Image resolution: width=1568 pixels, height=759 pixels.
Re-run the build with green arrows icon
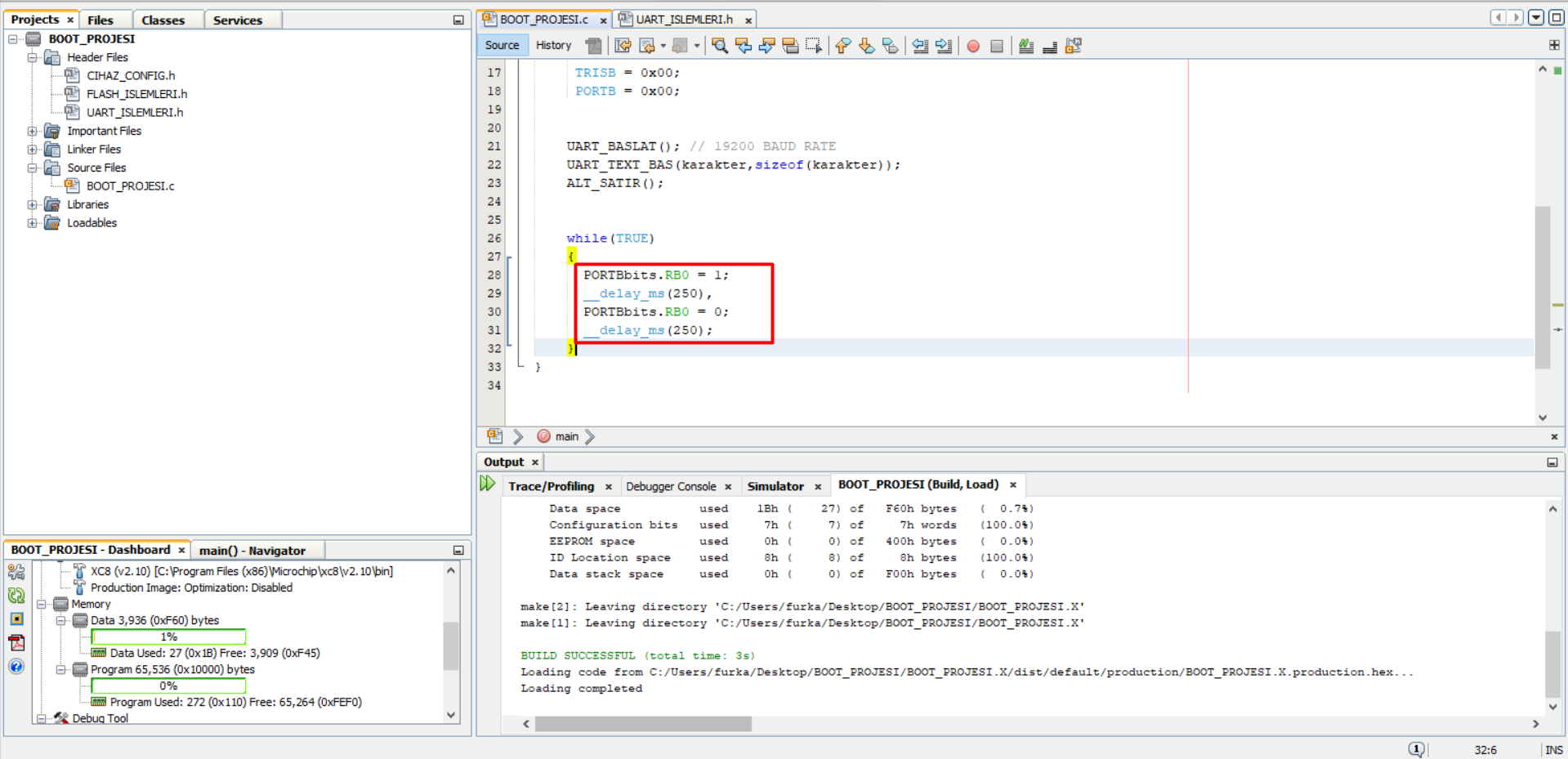[488, 484]
